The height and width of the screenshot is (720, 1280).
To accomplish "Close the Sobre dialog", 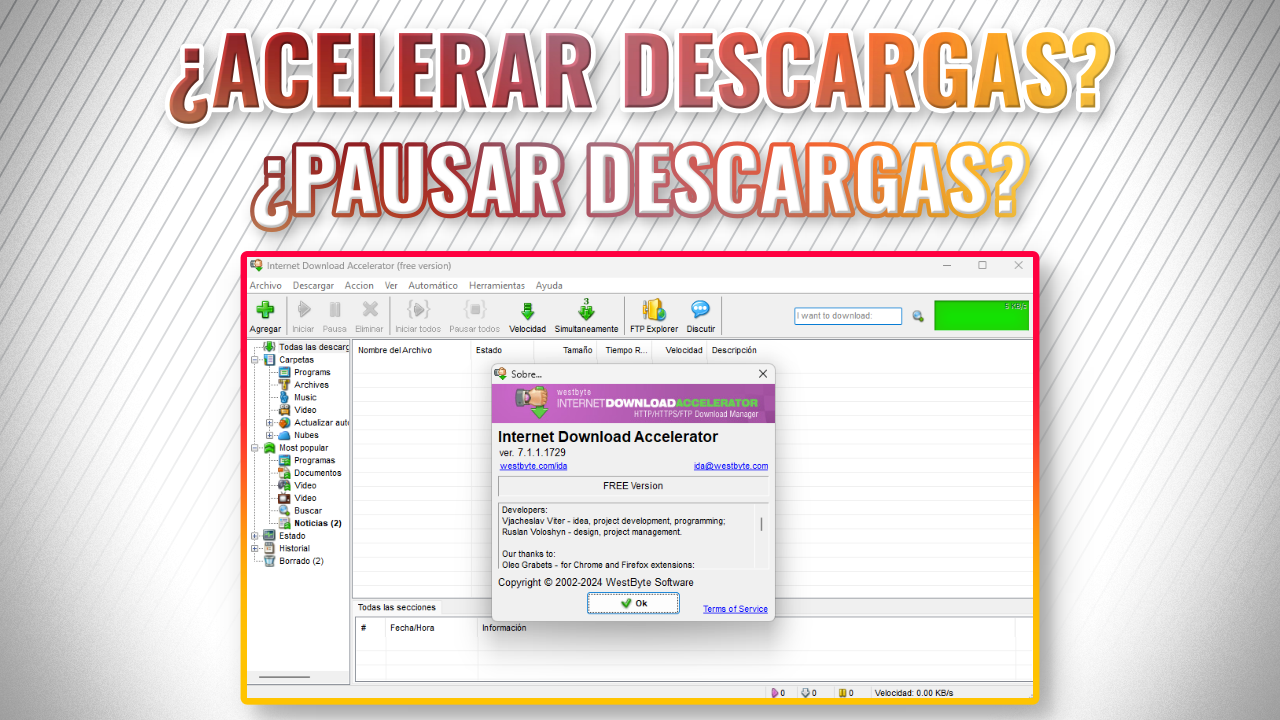I will click(x=763, y=374).
